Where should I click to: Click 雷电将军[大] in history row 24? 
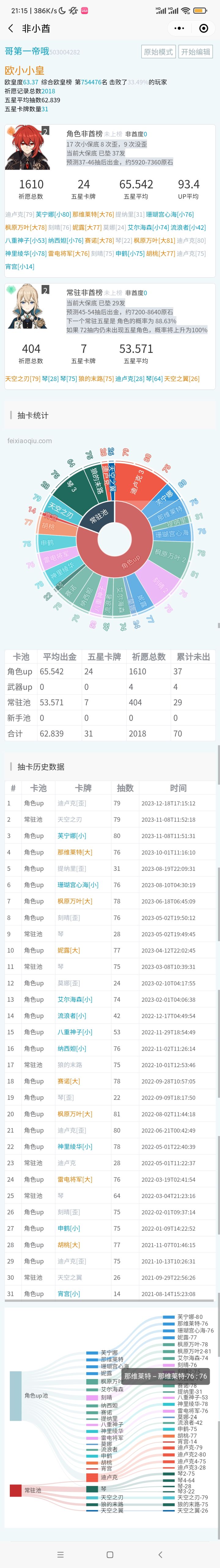75,1179
